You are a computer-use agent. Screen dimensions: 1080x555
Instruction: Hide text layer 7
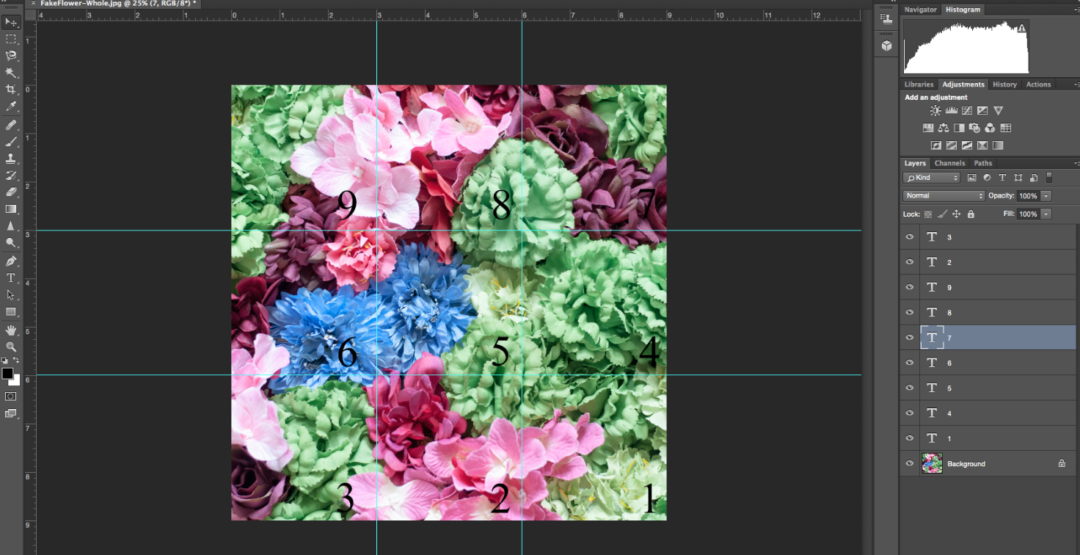coord(909,337)
